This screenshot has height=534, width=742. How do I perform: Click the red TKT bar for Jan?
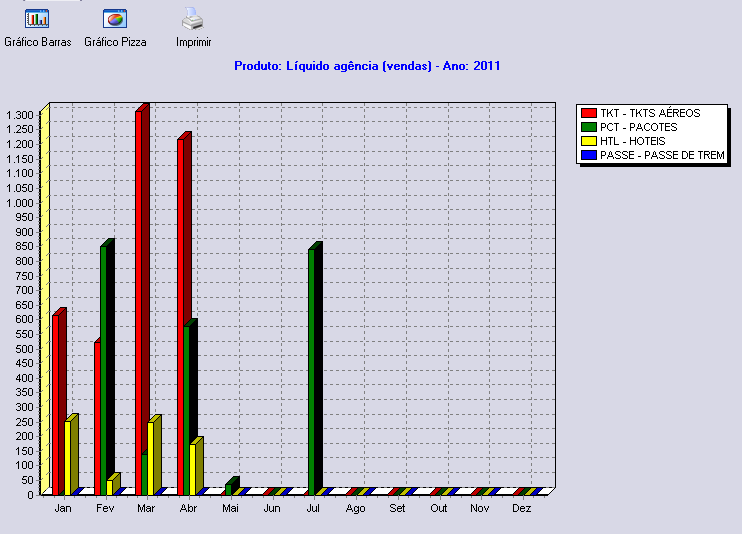(x=56, y=405)
